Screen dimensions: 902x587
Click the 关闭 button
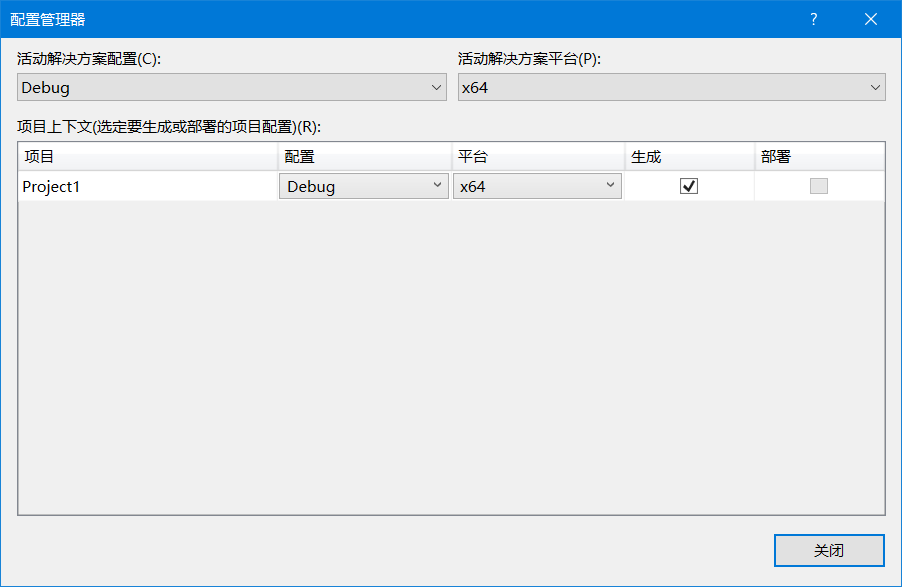click(829, 550)
